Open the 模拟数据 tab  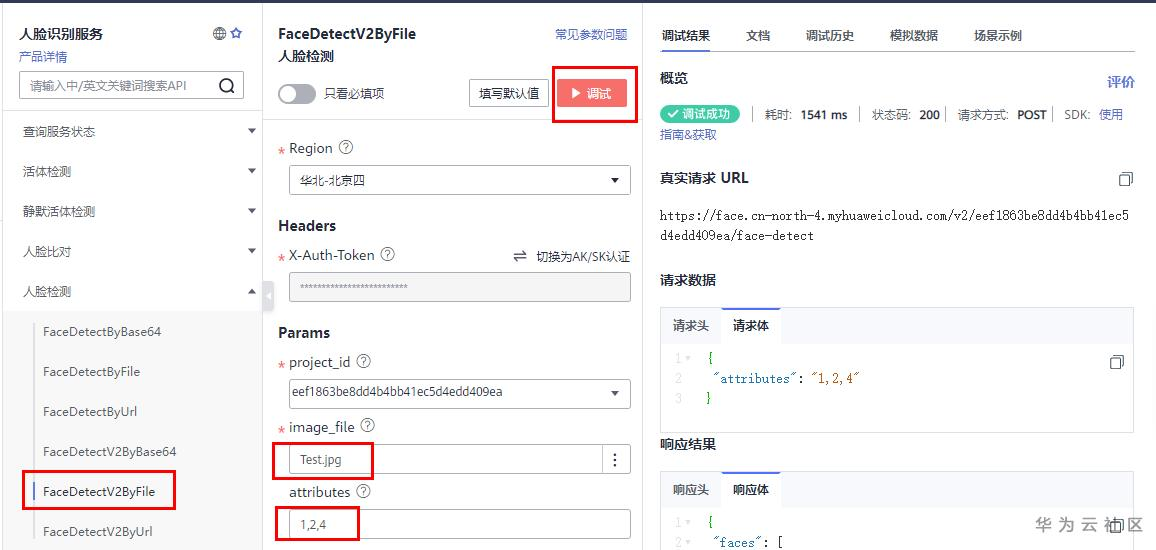914,35
